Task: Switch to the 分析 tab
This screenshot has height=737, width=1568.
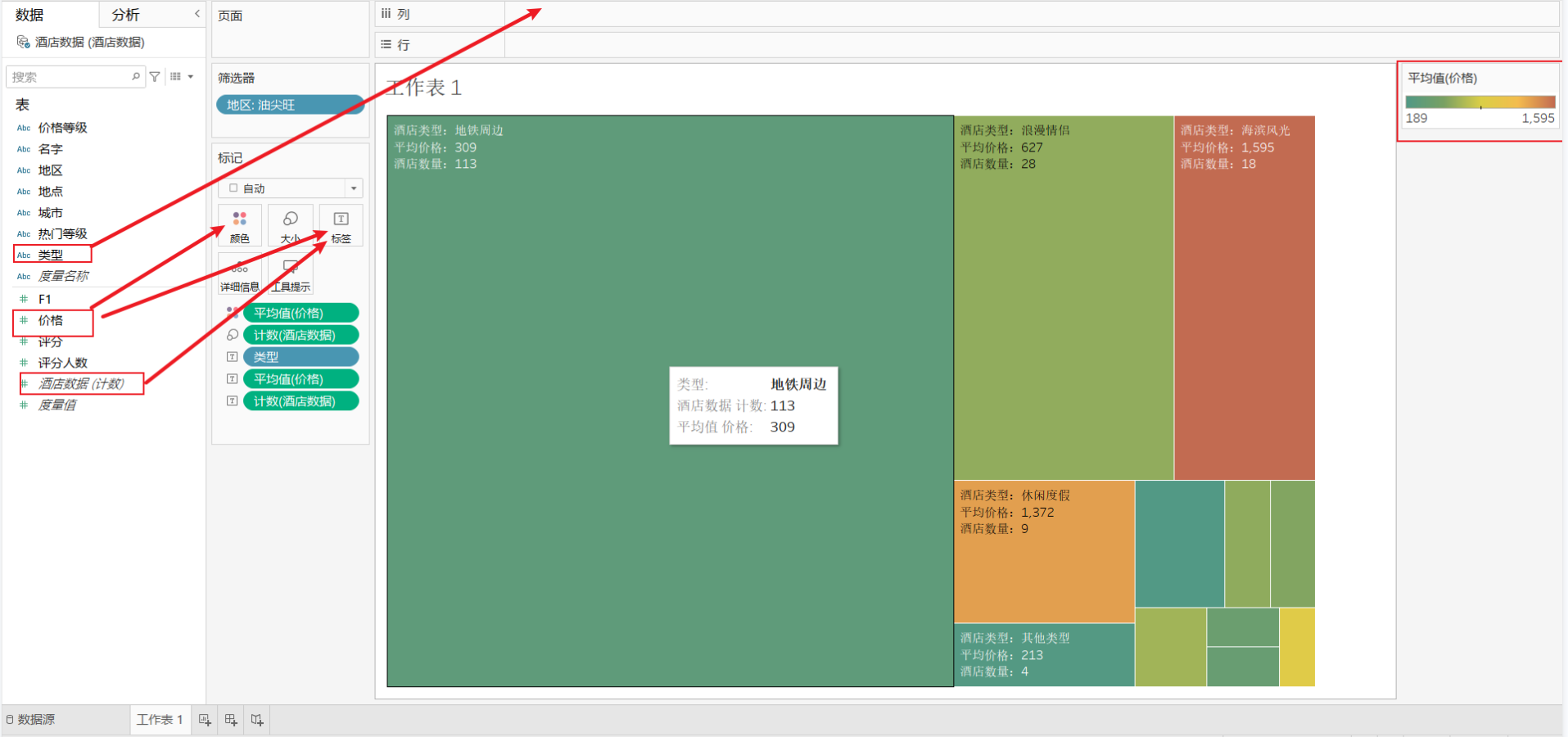Action: [x=125, y=15]
